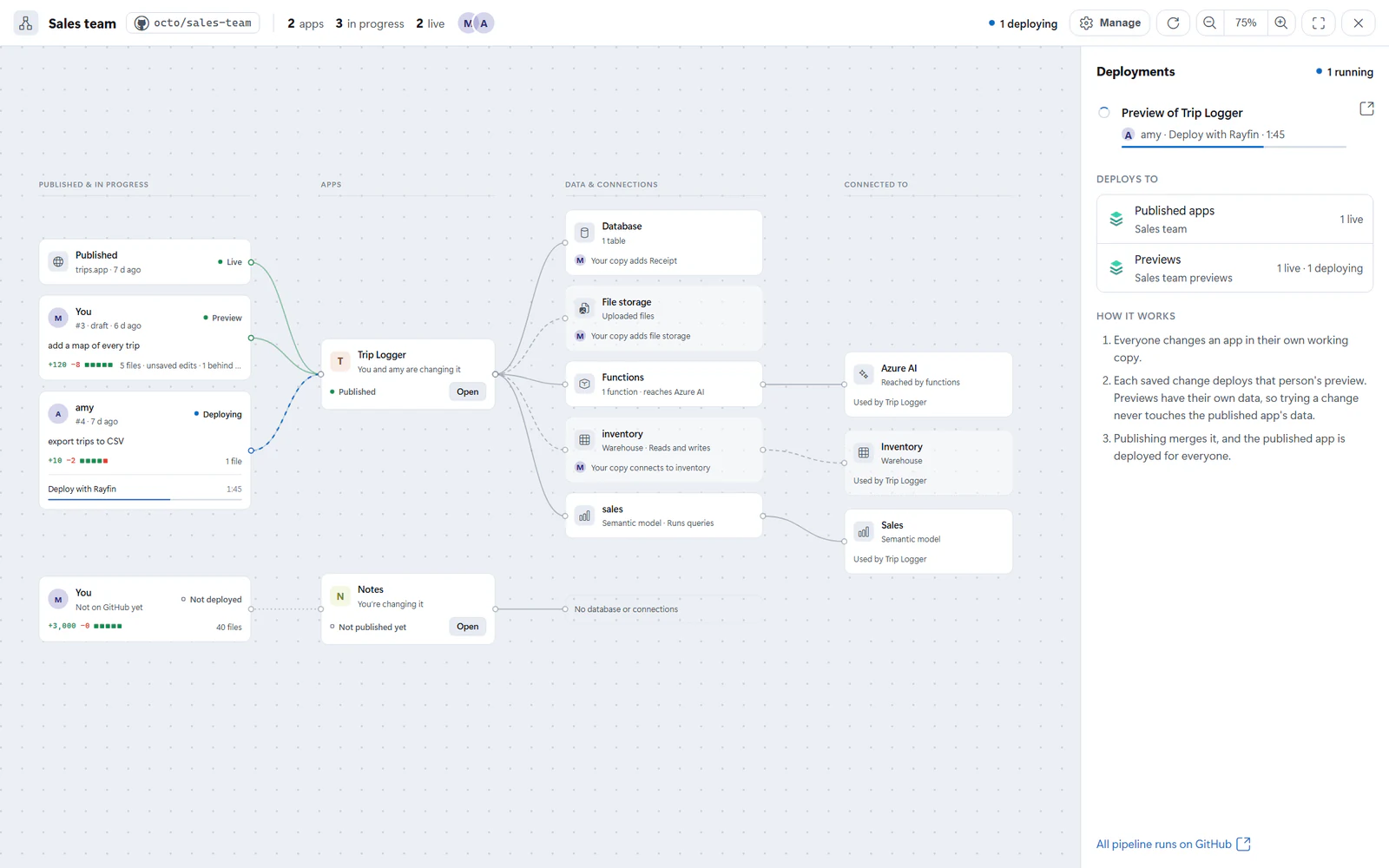Screen dimensions: 1389x868
Task: Zoom out the canvas
Action: point(1209,23)
